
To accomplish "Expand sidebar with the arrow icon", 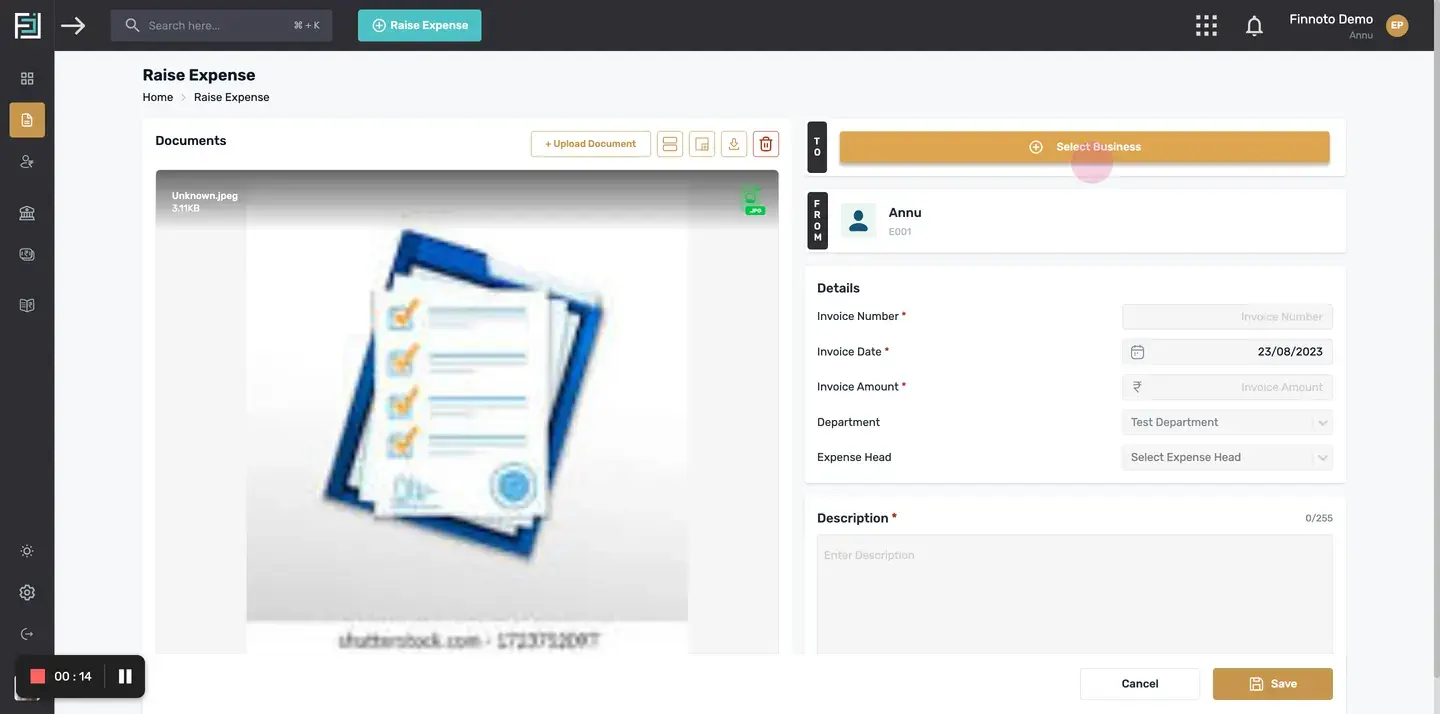I will tap(73, 25).
